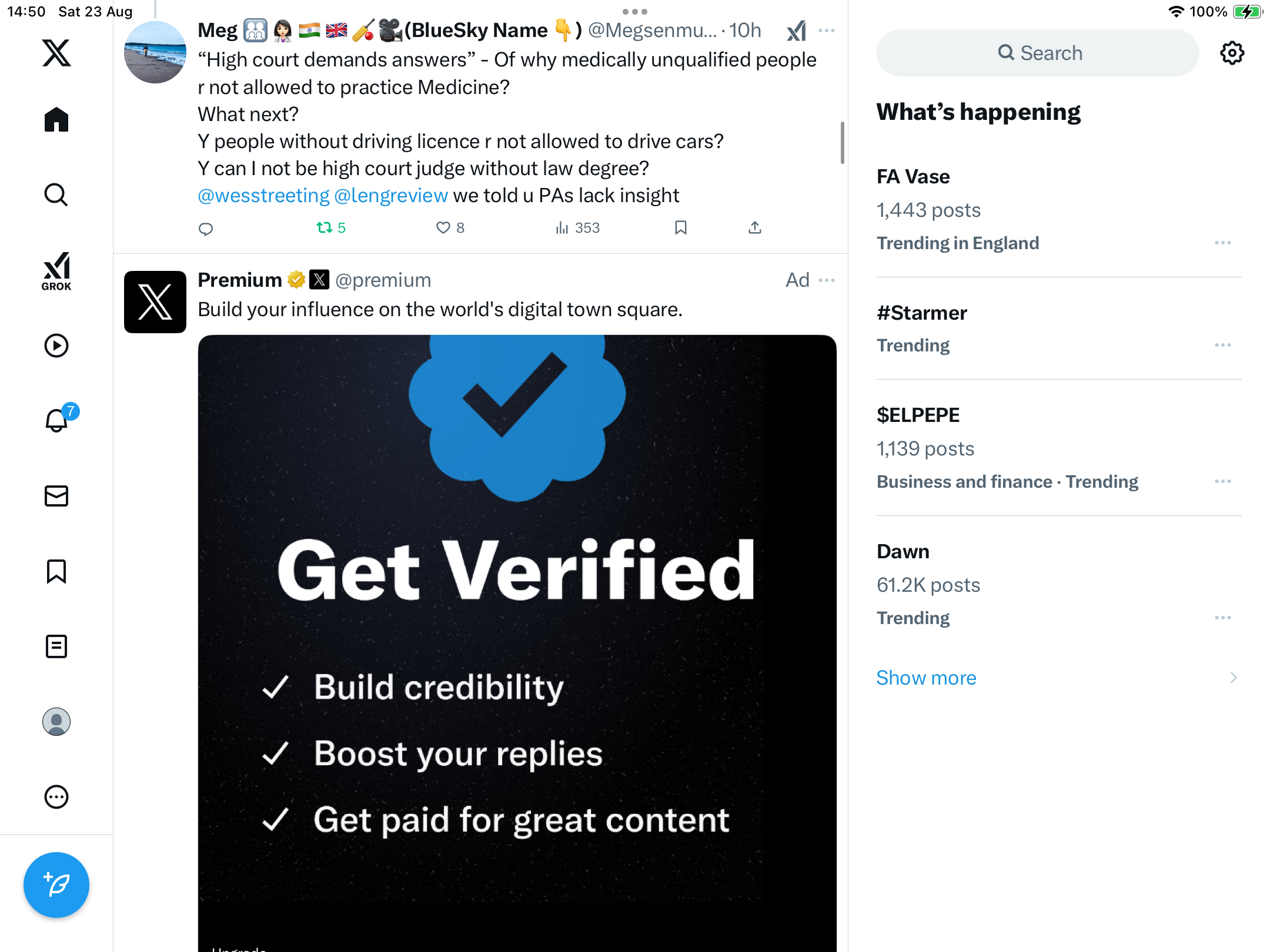
Task: Open more options for FA Vase trend
Action: coord(1222,243)
